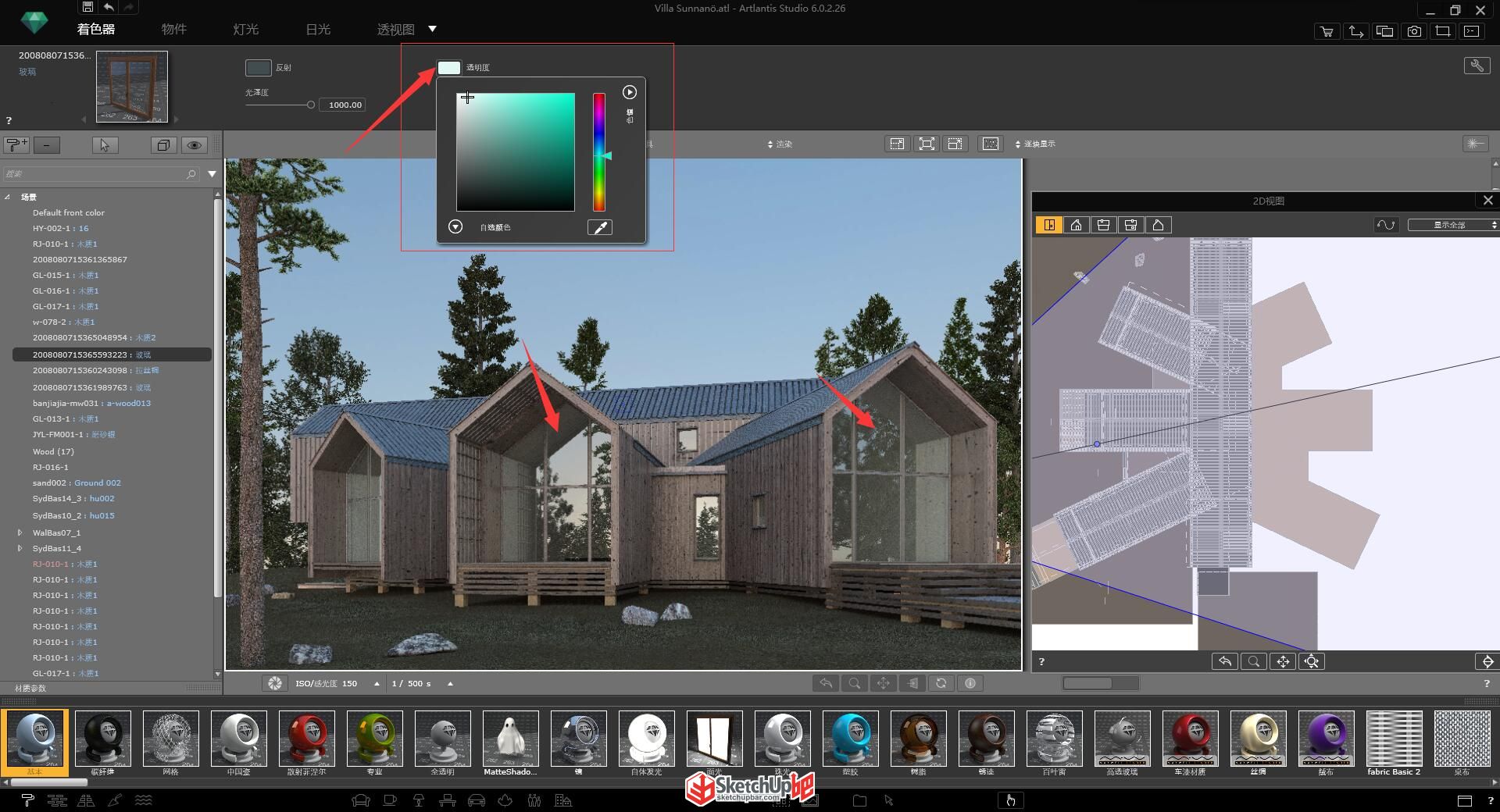Click the info icon below the viewport
Screen dimensions: 1500x812
coord(970,683)
